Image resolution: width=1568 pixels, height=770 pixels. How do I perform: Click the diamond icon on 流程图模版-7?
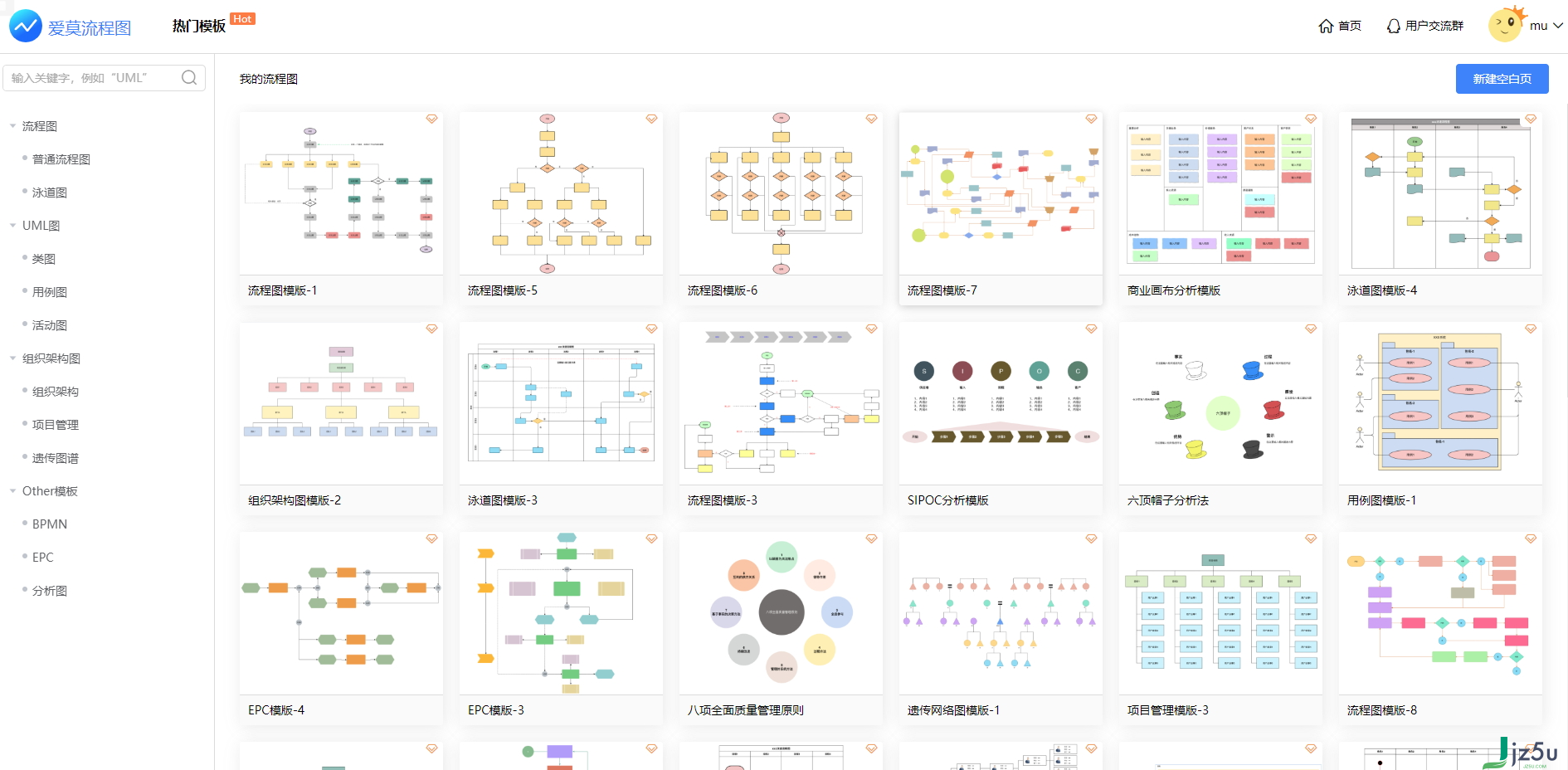pyautogui.click(x=1091, y=119)
